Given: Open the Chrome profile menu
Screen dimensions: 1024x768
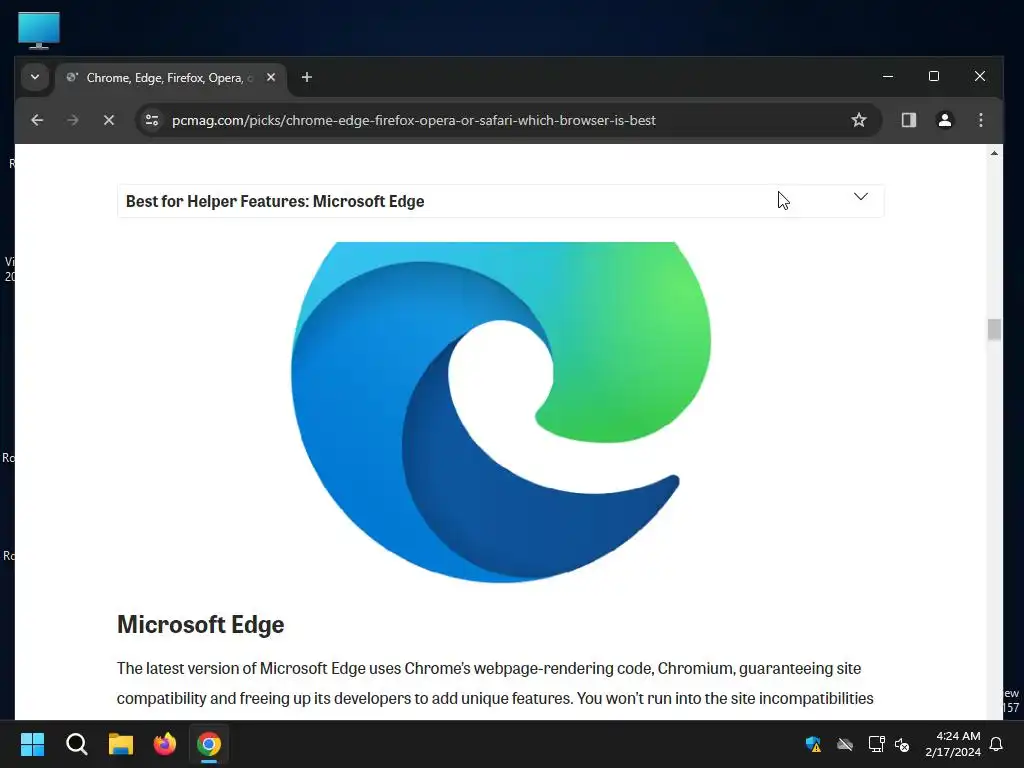Looking at the screenshot, I should point(944,120).
